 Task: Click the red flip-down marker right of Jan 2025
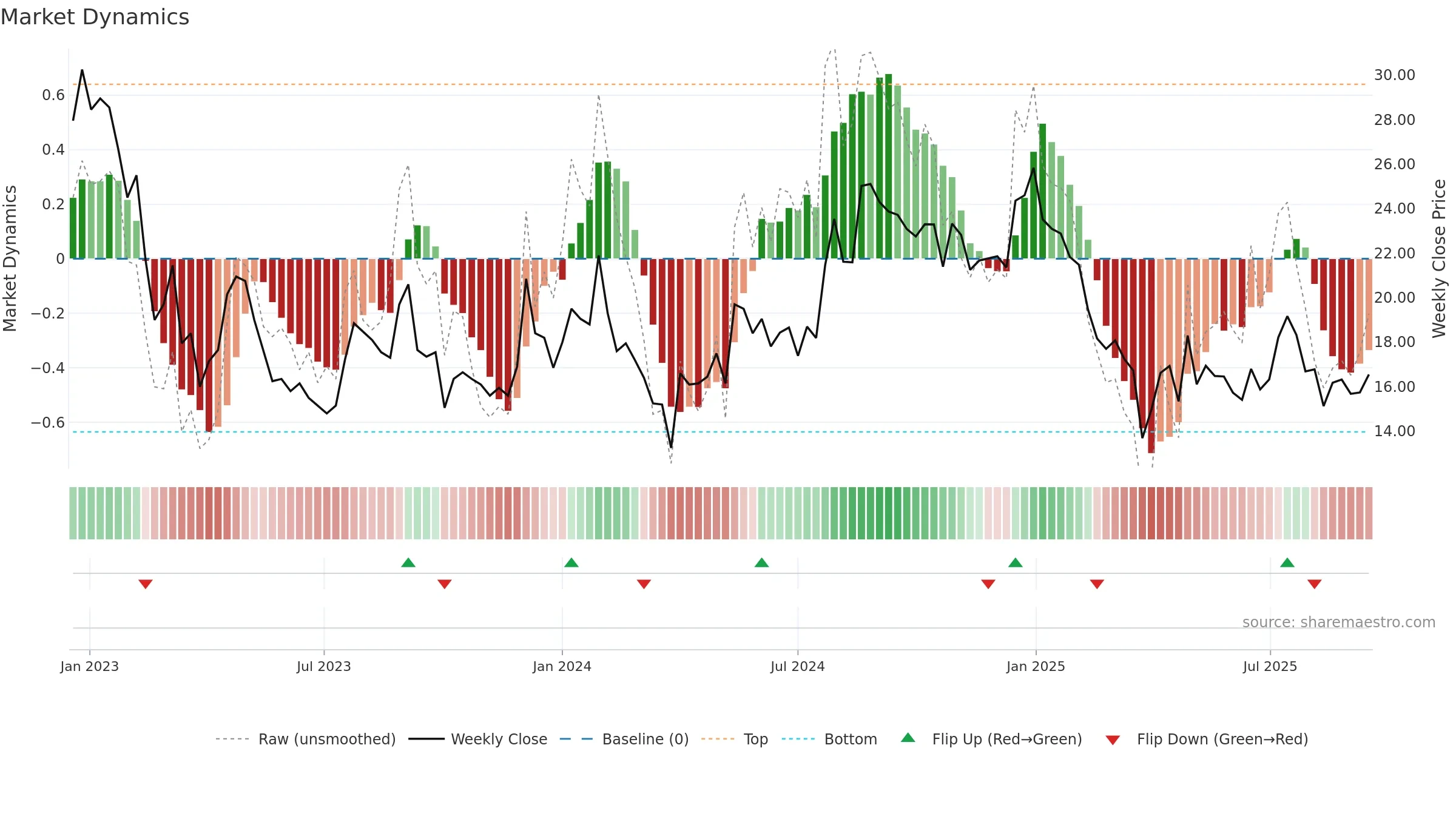coord(1097,584)
